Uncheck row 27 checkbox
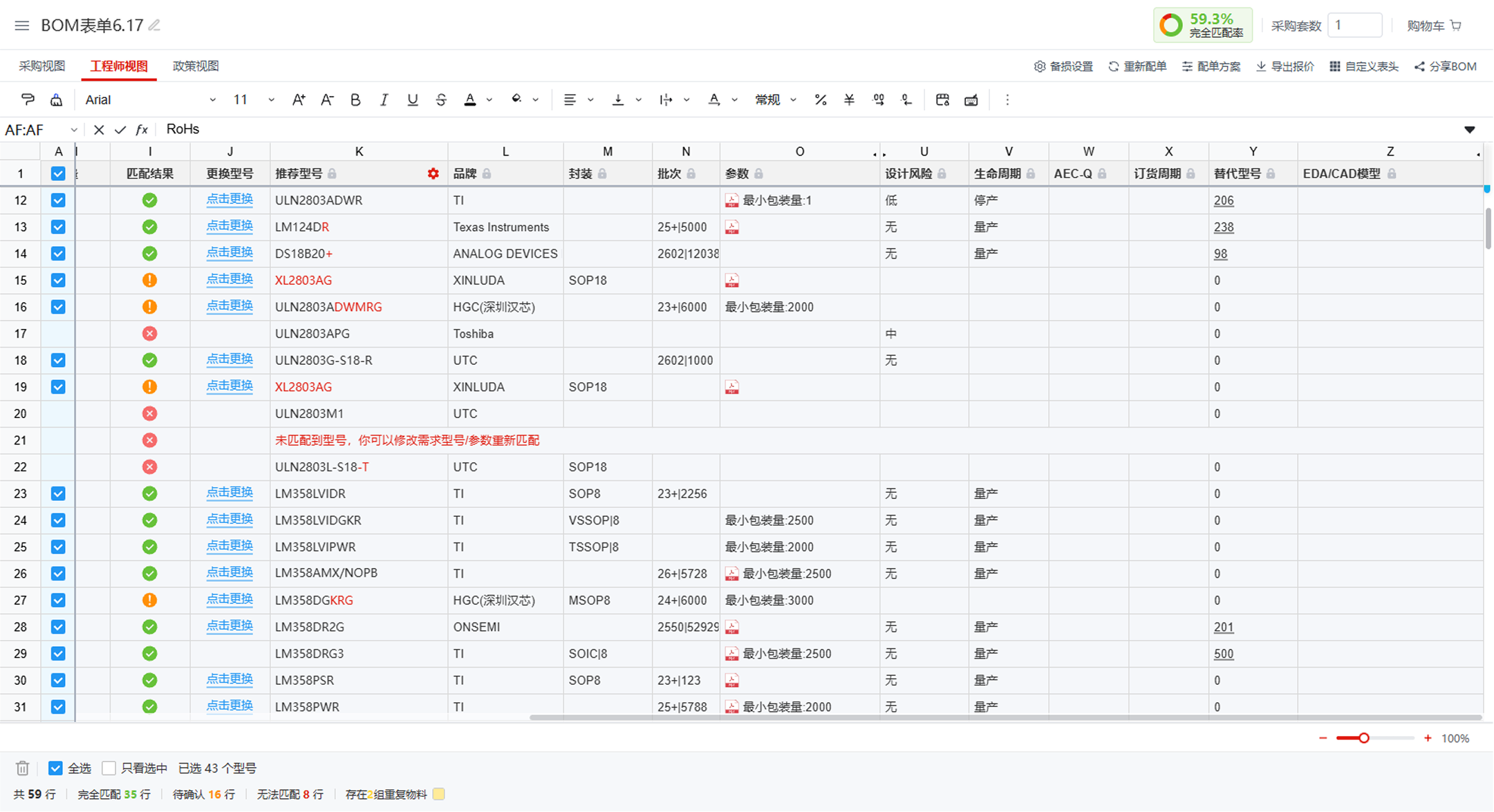1494x812 pixels. pyautogui.click(x=58, y=600)
